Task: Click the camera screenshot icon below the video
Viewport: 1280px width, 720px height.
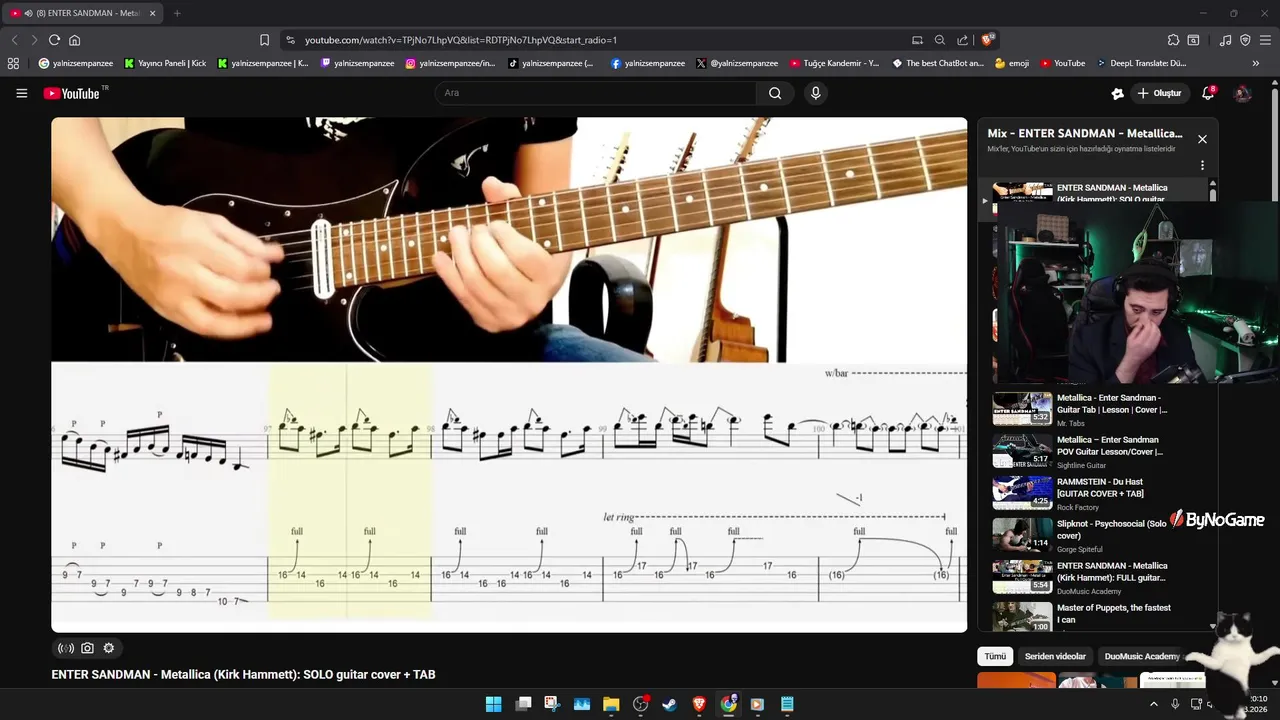Action: point(87,648)
